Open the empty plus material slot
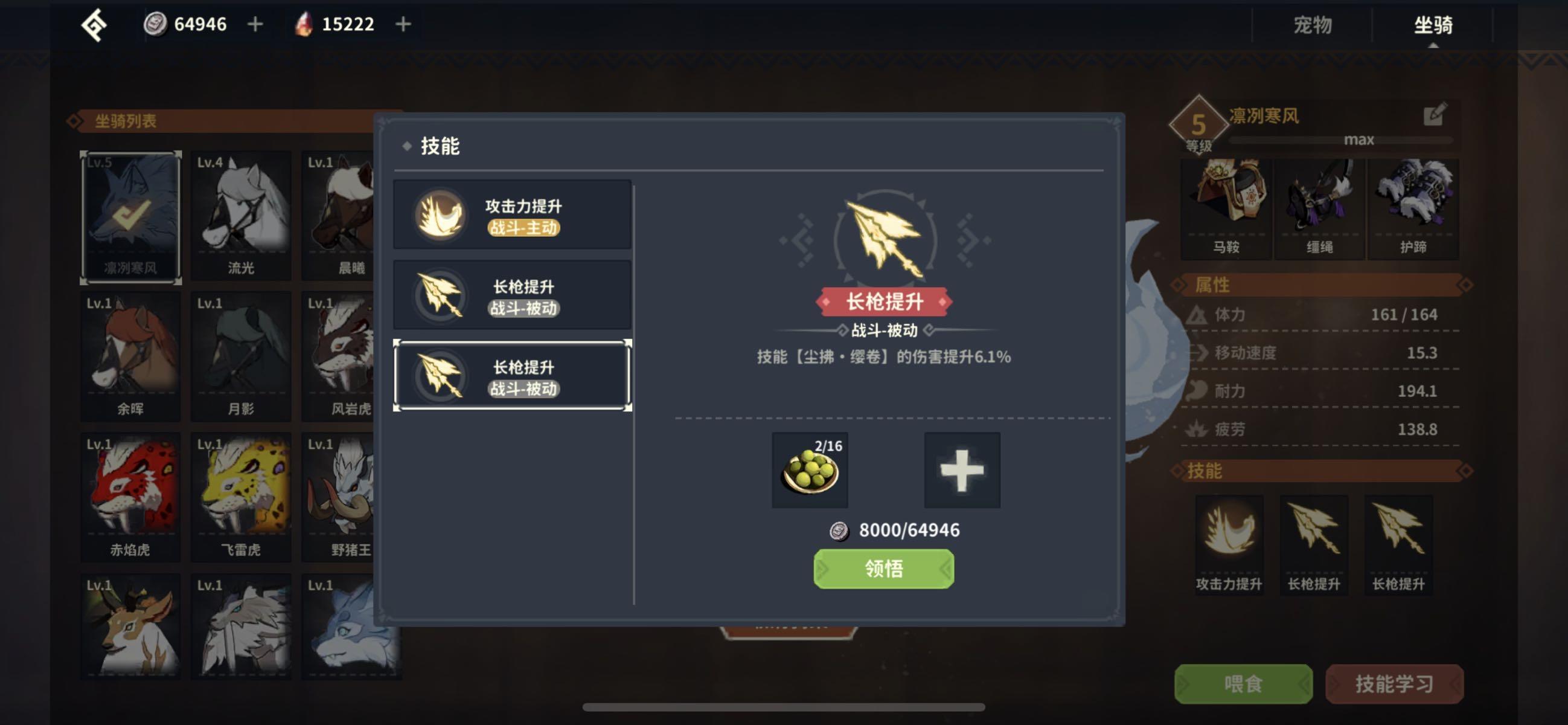Screen dimensions: 1568x725 coord(962,469)
